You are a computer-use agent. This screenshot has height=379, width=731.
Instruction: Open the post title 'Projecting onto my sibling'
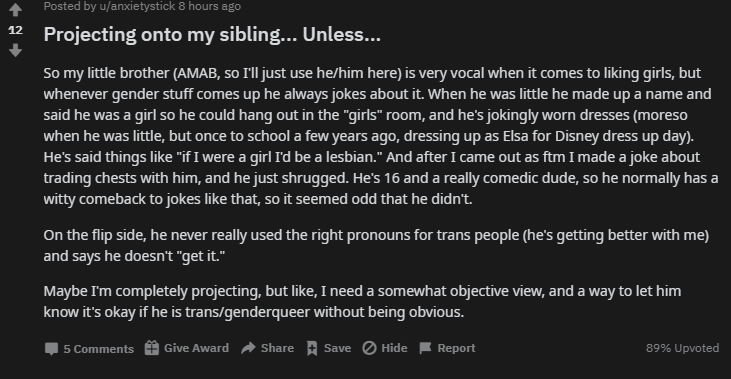coord(212,34)
